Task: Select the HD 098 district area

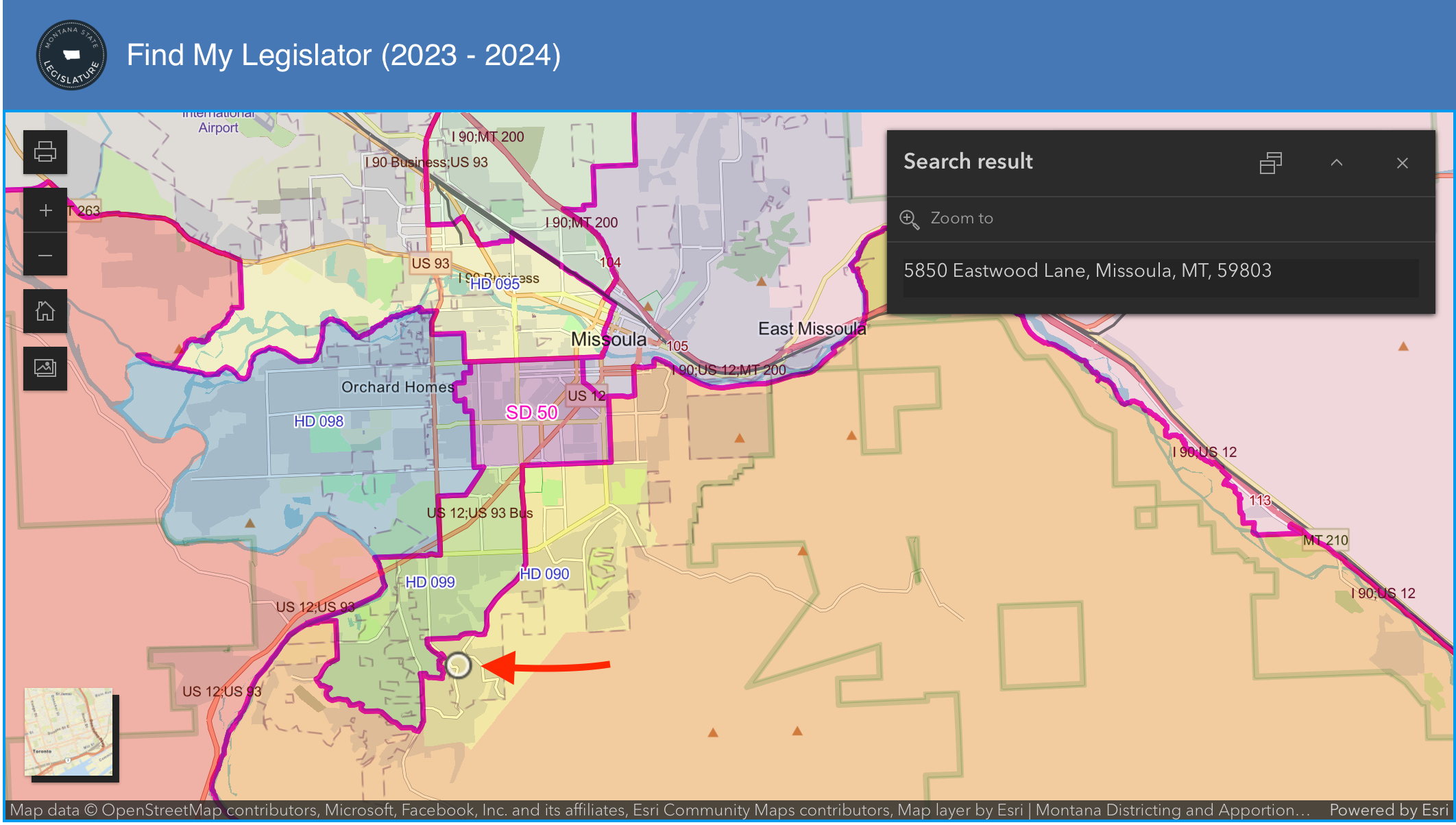Action: point(319,421)
